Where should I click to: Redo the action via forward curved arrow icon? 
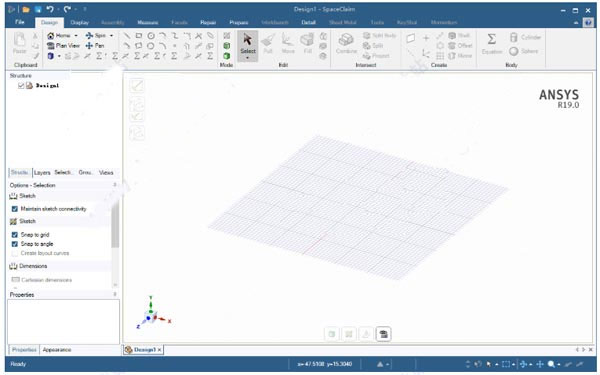tap(67, 9)
